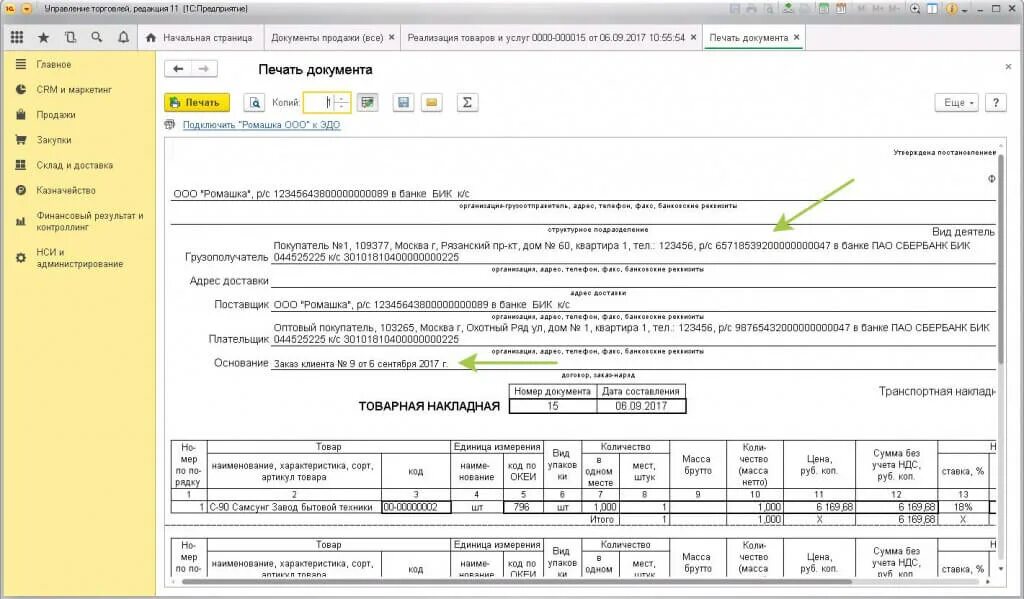Close the Документы продажи (все) tab

pyautogui.click(x=391, y=37)
